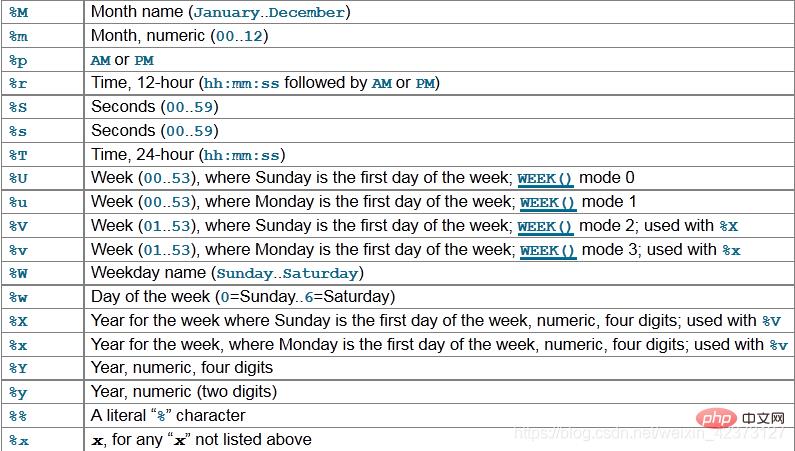Click the 'A literal % character' description

[x=168, y=415]
